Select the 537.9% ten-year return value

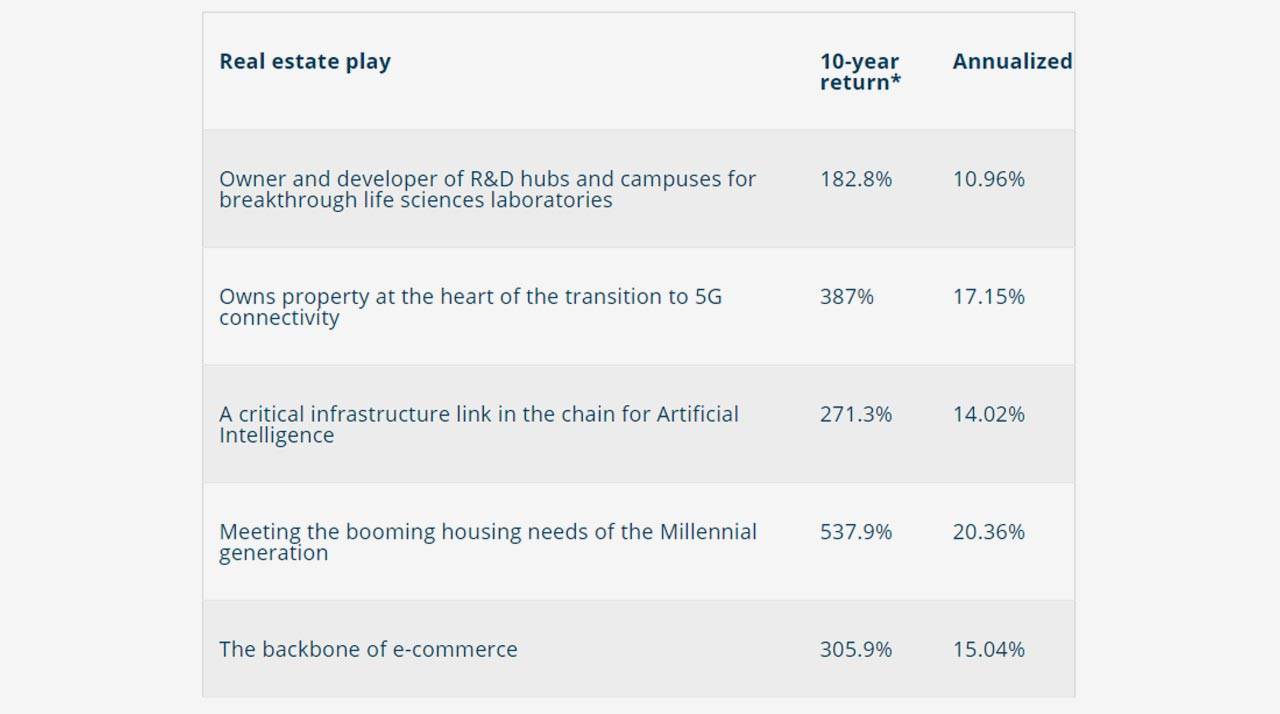click(856, 532)
